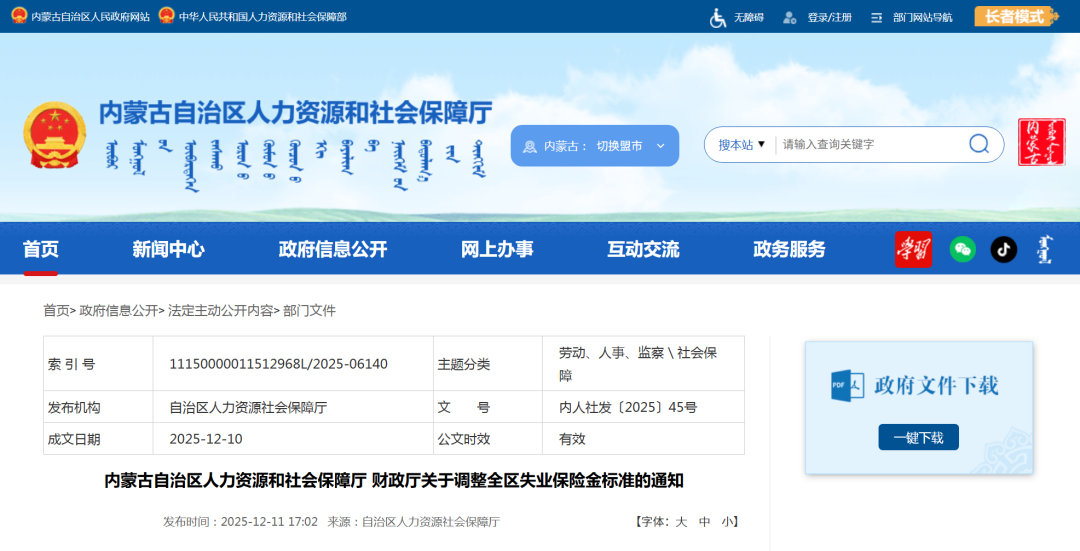This screenshot has height=551, width=1080.
Task: Click the emblem before 中华人民共和国人力资源和社会保障部
Action: point(166,16)
